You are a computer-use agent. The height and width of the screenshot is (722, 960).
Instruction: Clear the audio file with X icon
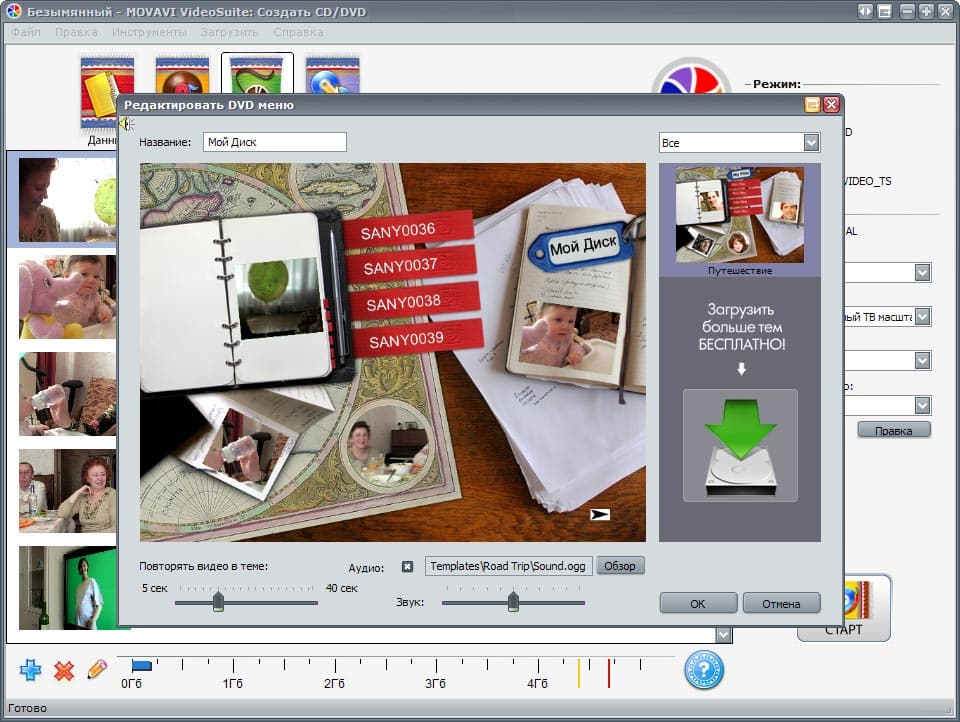(x=407, y=566)
